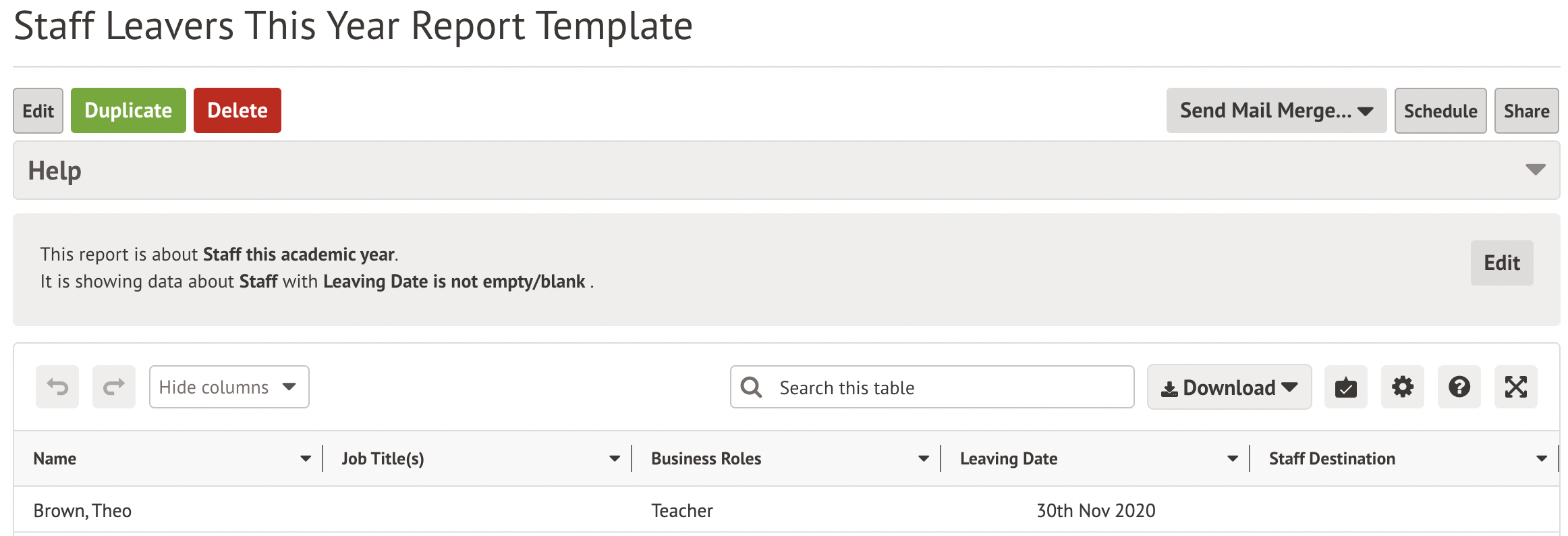Click the Search this table field
1568x536 pixels.
[945, 387]
